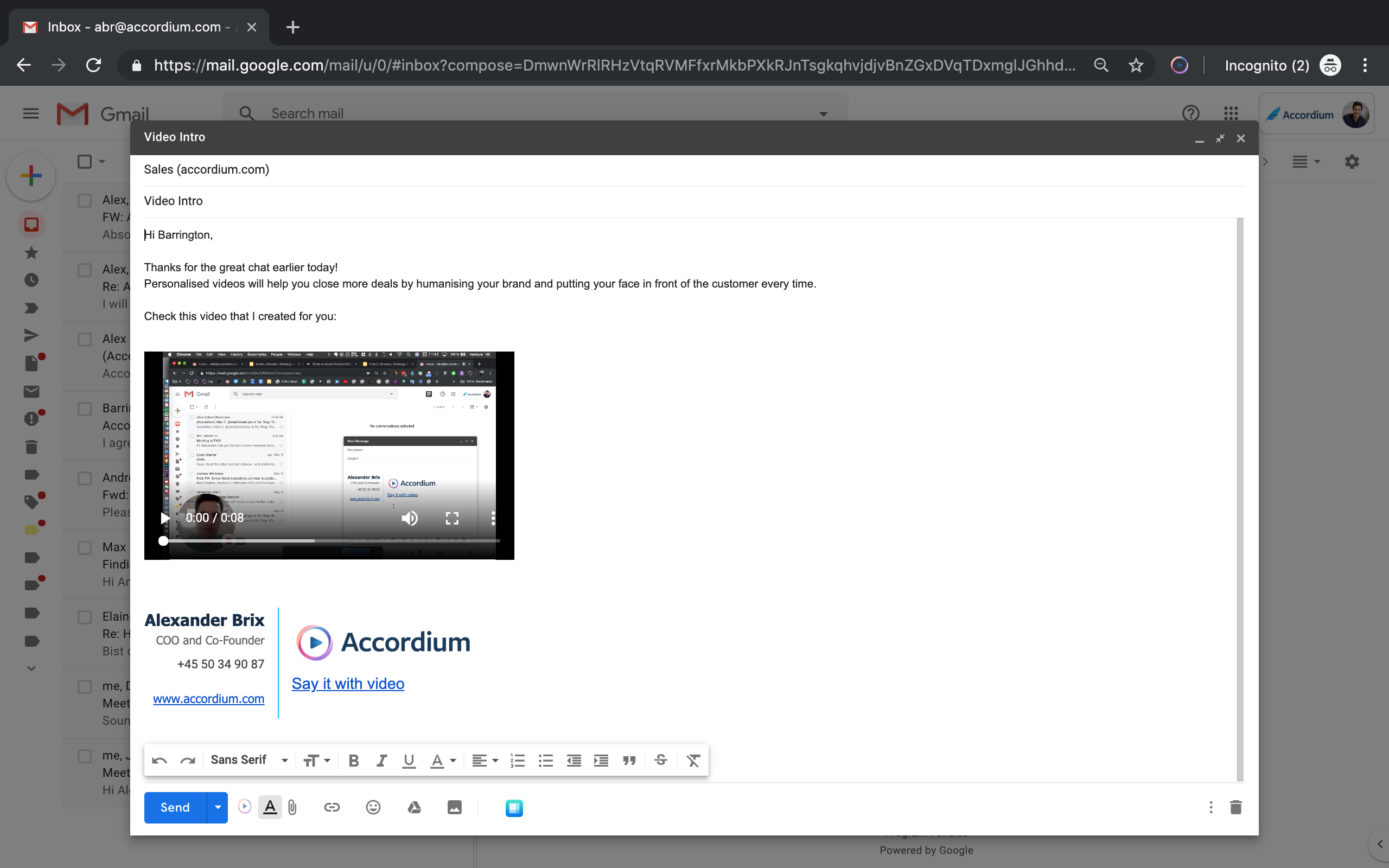1389x868 pixels.
Task: Open Starred in the sidebar
Action: 31,253
